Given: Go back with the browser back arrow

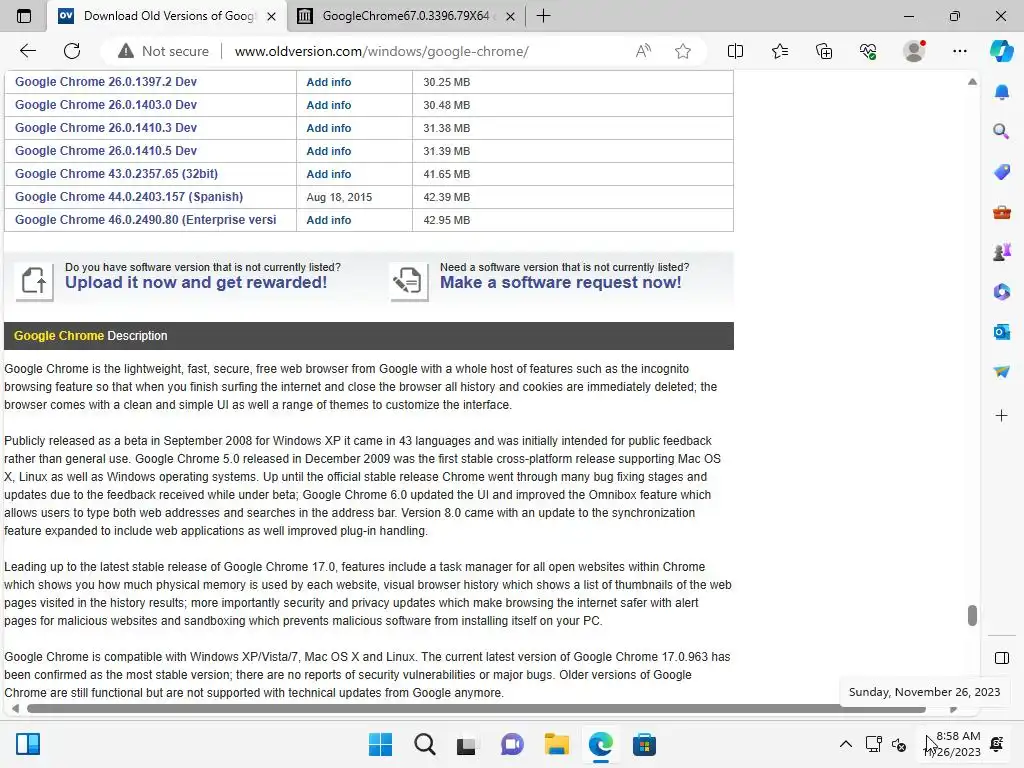Looking at the screenshot, I should click(x=28, y=51).
